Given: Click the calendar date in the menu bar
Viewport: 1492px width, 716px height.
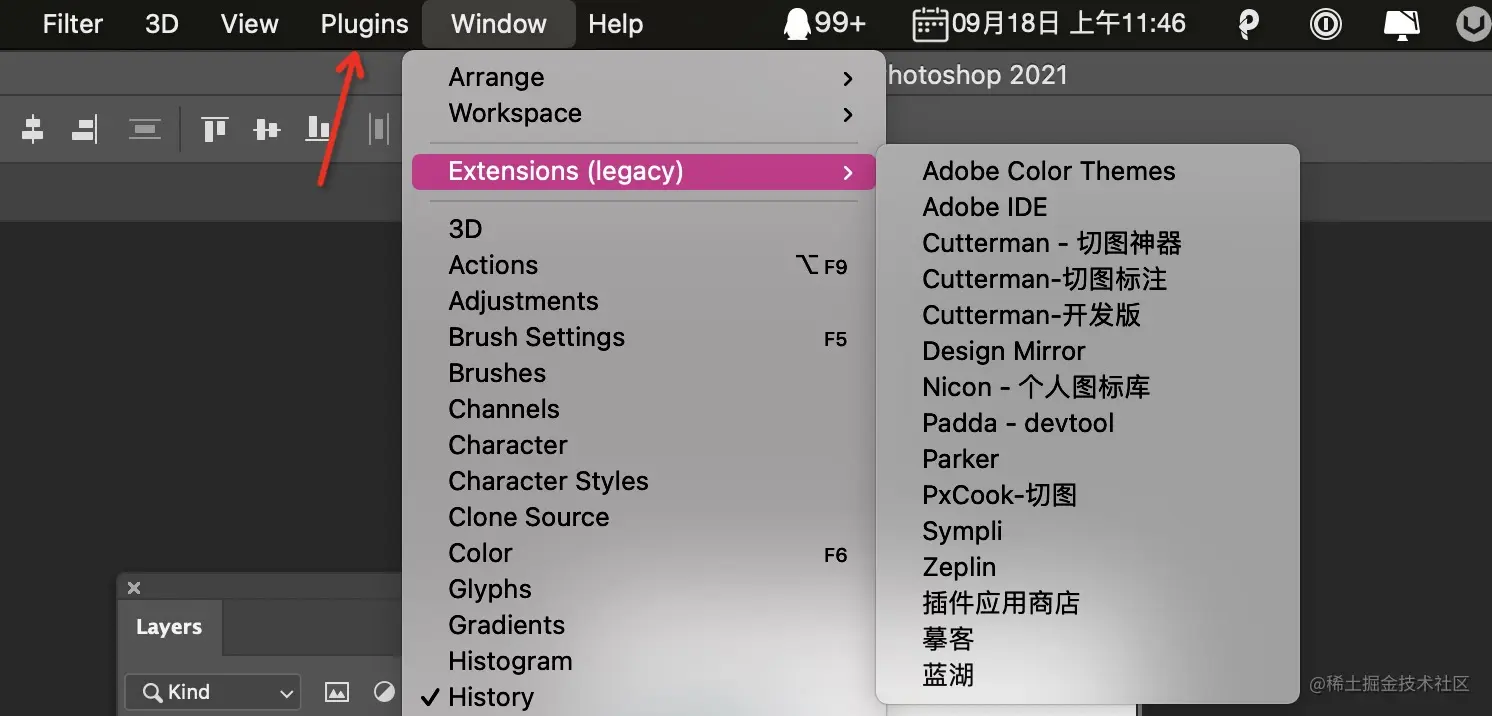Looking at the screenshot, I should tap(1049, 23).
